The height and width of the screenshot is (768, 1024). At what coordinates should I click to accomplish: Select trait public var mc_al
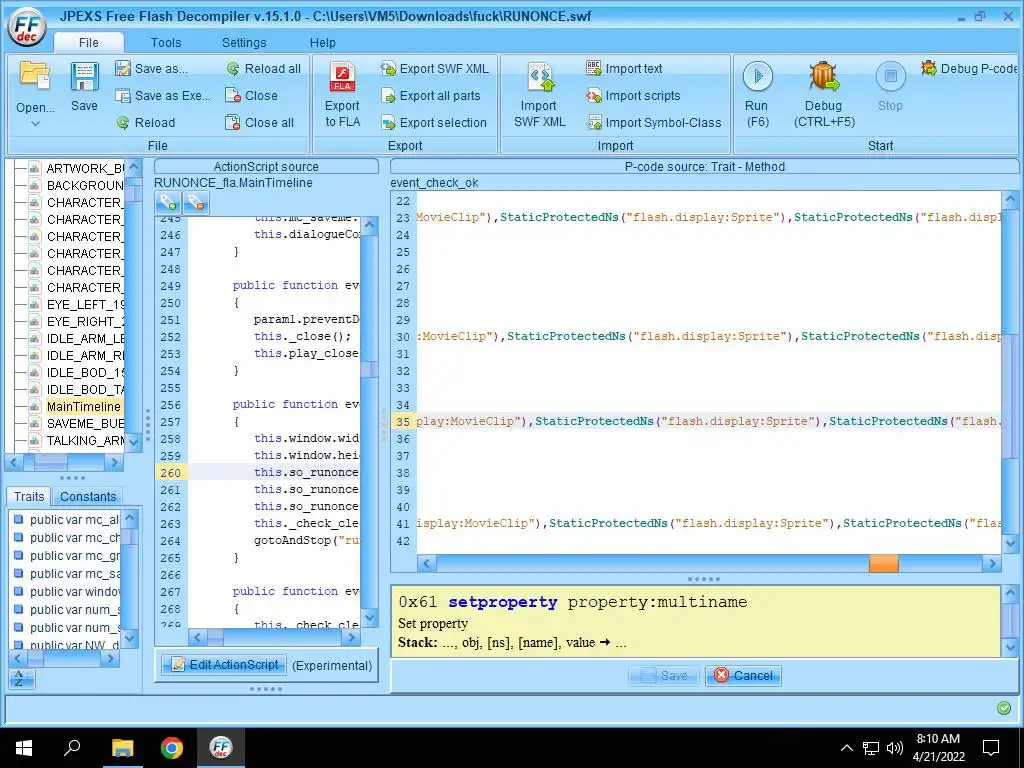tap(67, 520)
